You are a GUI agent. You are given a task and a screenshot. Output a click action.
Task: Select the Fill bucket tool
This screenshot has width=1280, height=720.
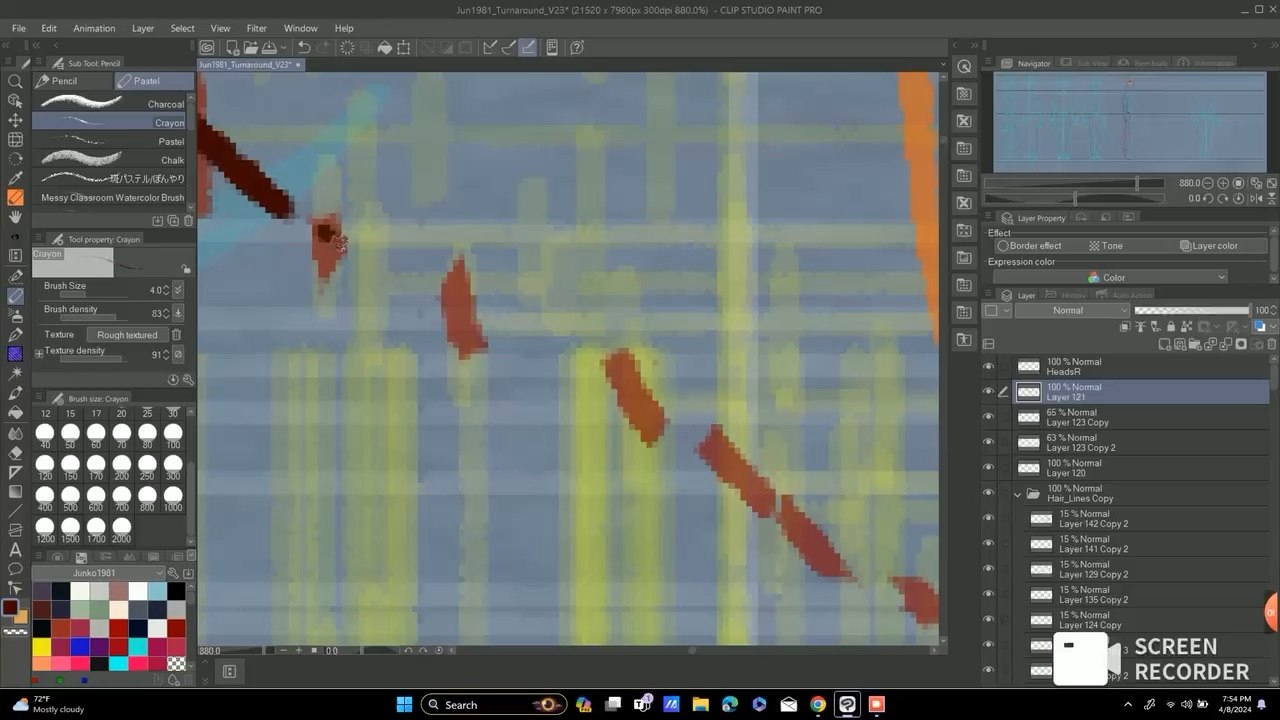tap(15, 412)
